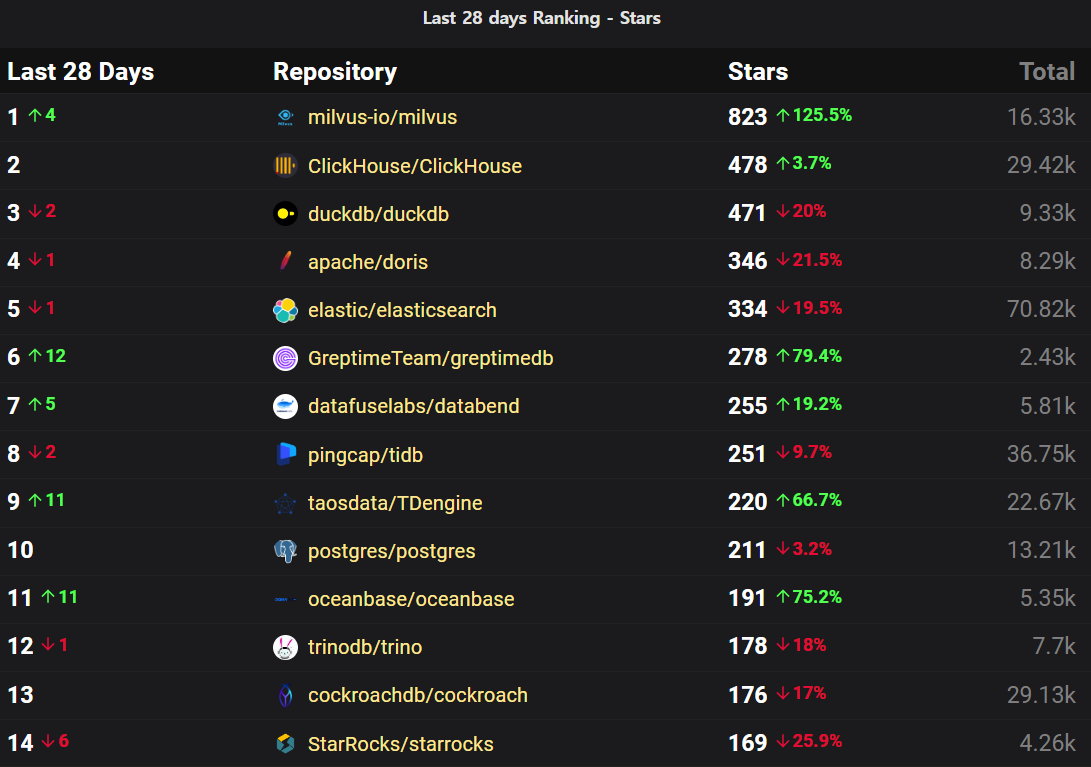Open the ClickHouse/ClickHouse repository link
1091x767 pixels.
pos(415,166)
